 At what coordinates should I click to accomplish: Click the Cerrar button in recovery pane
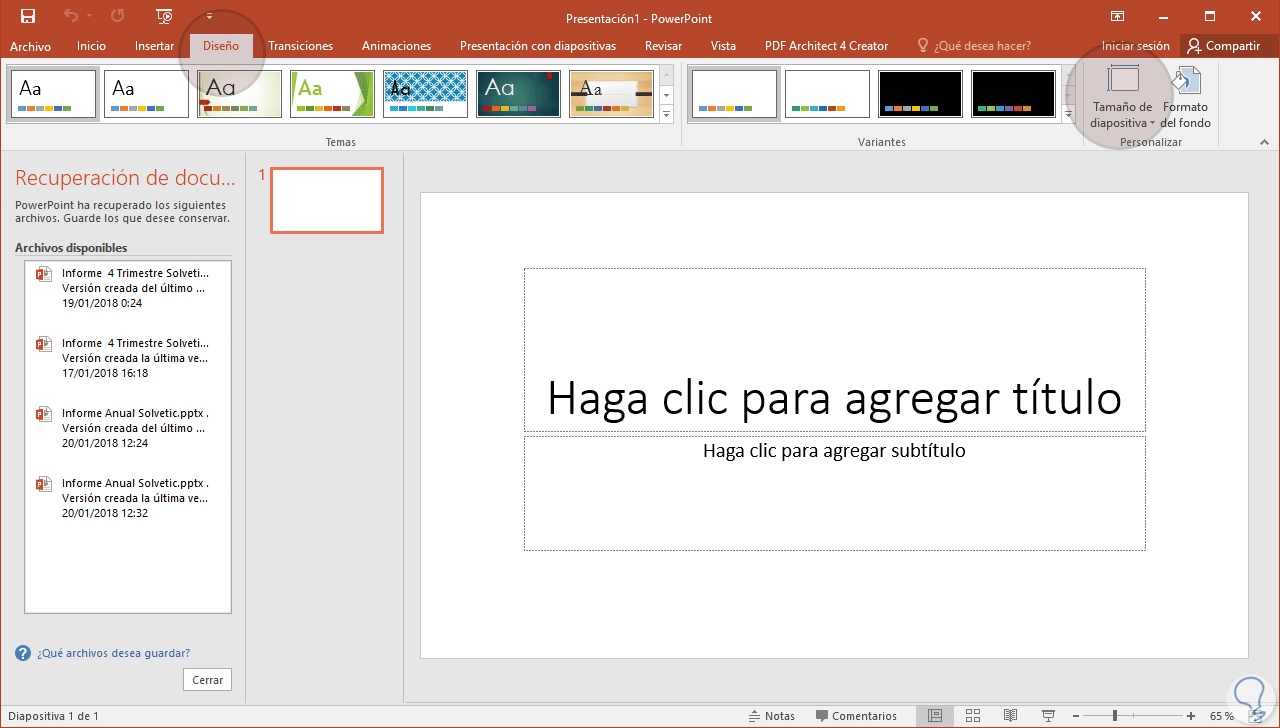tap(208, 680)
